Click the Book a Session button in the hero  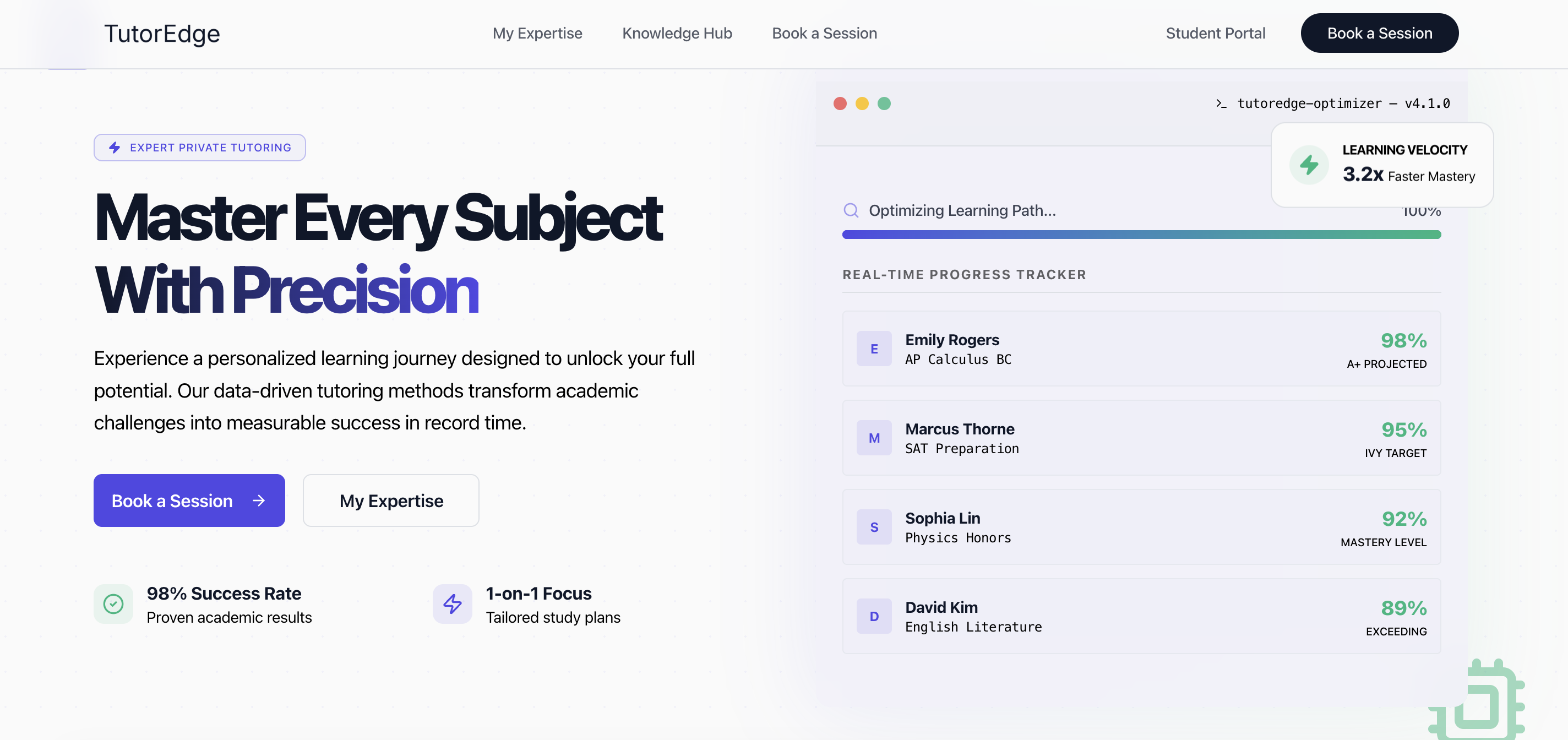click(x=189, y=500)
